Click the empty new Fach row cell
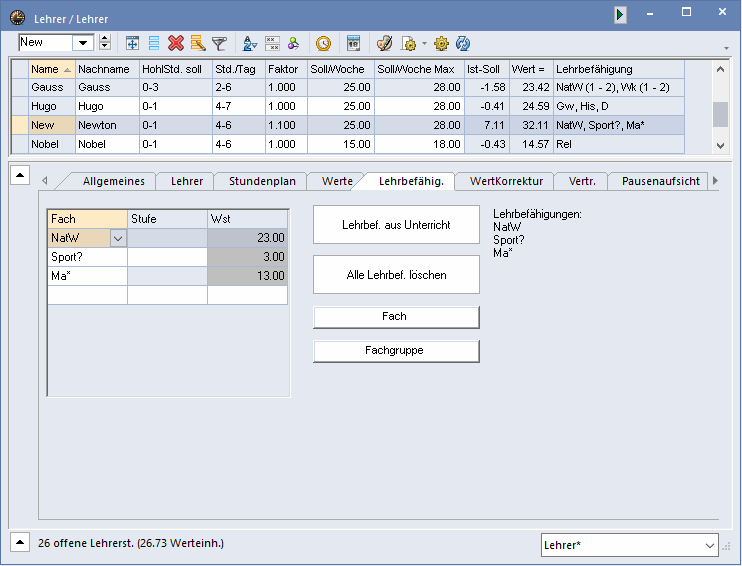The width and height of the screenshot is (742, 566). click(x=87, y=295)
